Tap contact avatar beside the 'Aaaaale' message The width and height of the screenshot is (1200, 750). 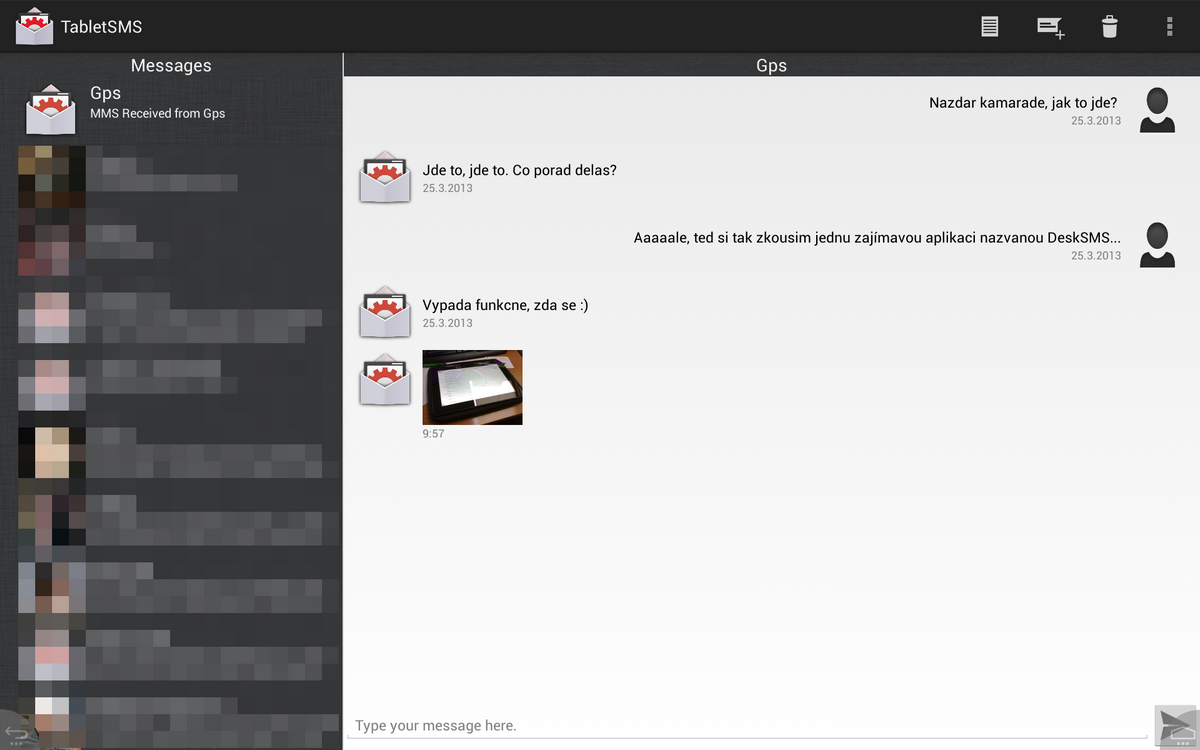(1157, 245)
